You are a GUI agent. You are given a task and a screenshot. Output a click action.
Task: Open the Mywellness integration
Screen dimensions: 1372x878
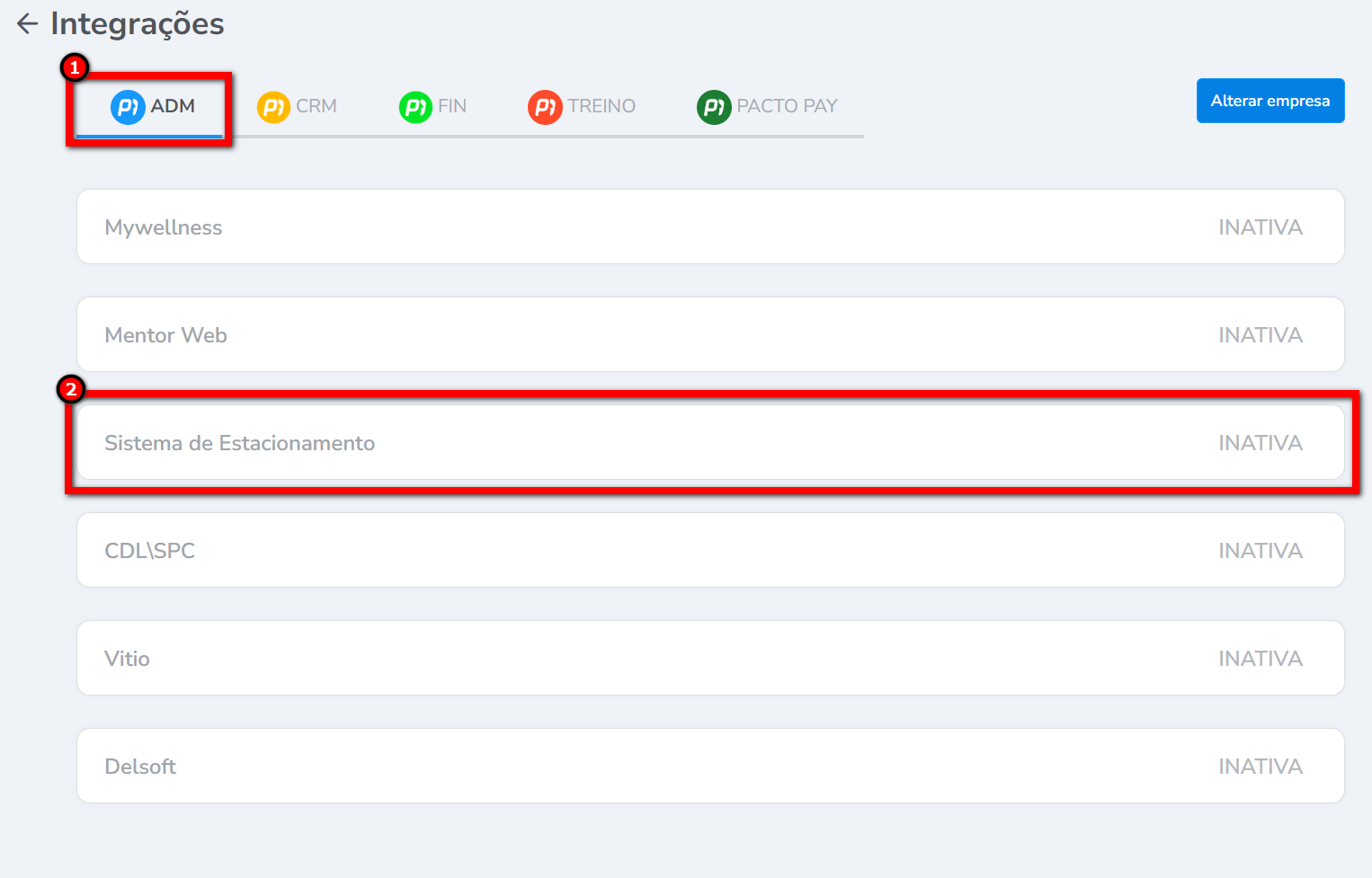pyautogui.click(x=164, y=227)
